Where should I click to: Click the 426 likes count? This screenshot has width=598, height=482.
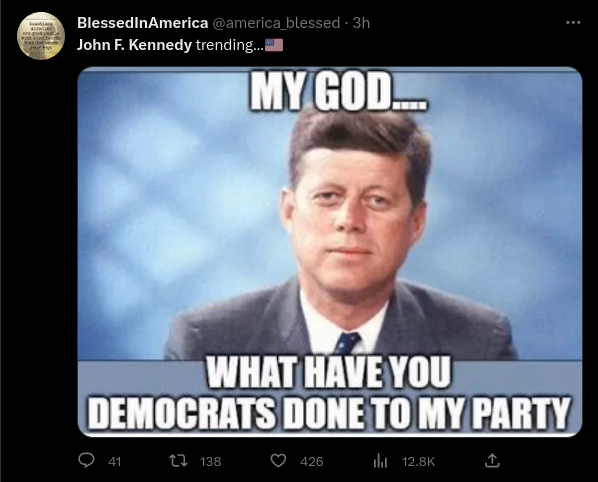312,462
